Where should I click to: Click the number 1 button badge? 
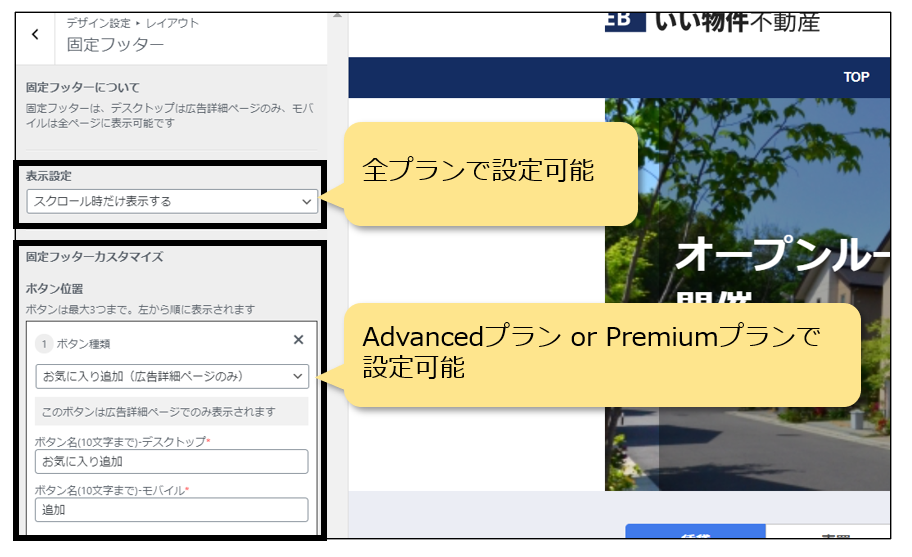click(44, 343)
